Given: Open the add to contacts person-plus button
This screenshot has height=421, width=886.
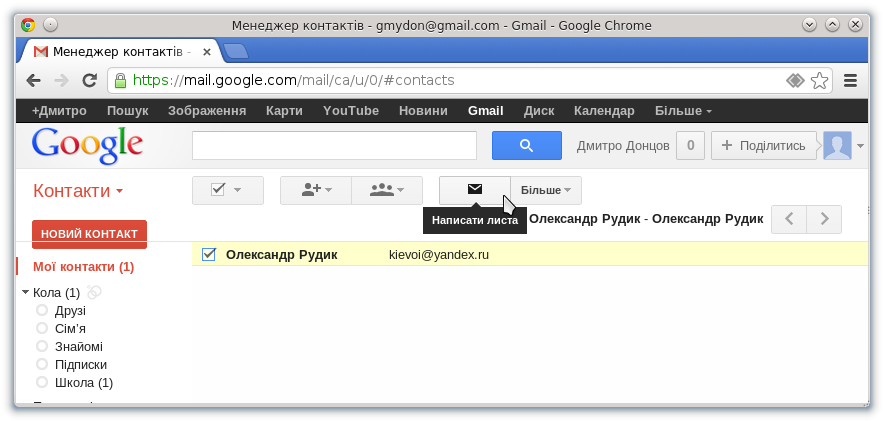Looking at the screenshot, I should pos(316,190).
